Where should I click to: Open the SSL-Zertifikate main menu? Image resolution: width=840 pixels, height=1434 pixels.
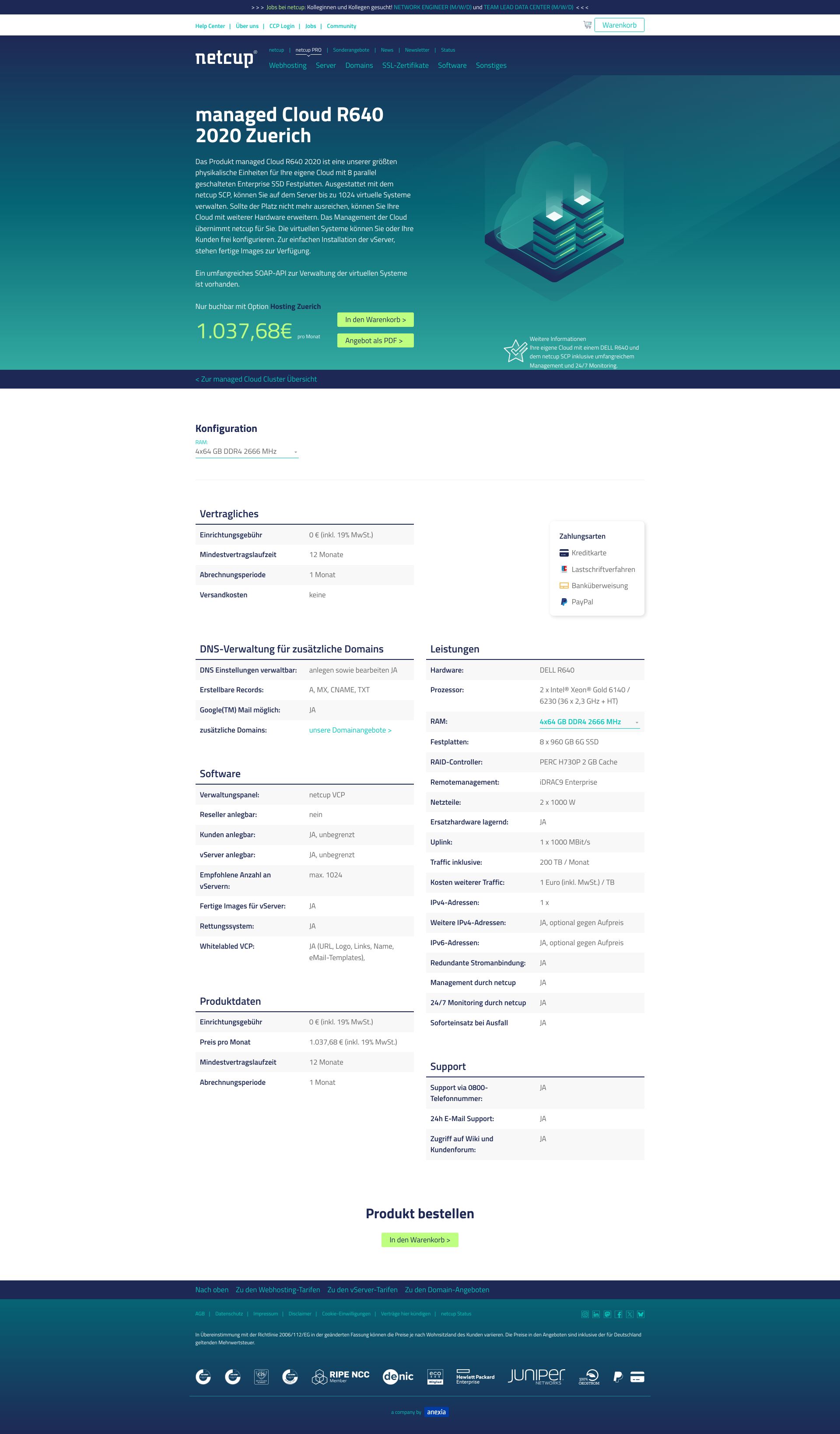[405, 66]
